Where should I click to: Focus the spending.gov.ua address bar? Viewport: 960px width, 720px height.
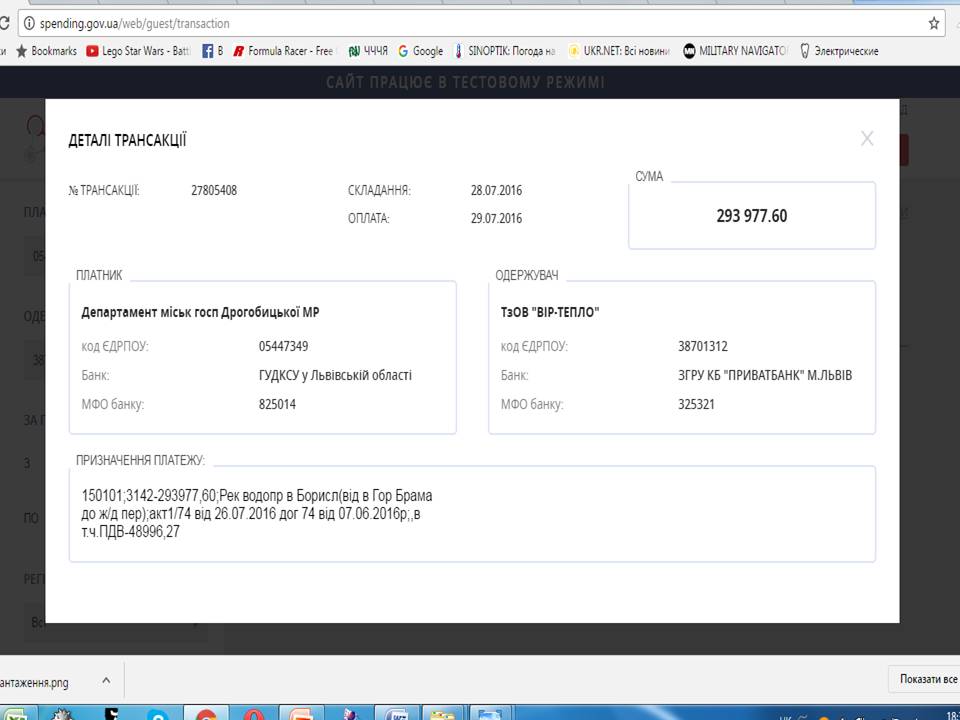pos(478,23)
